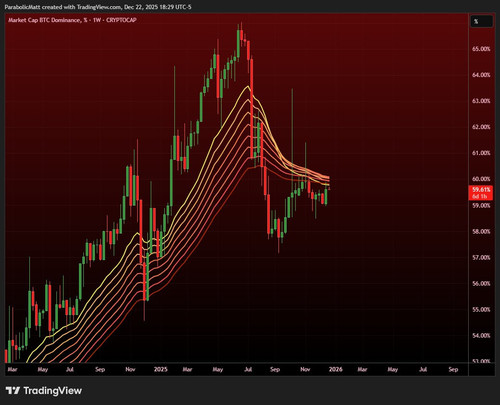Screen dimensions: 500x405
Task: Click the 61.00% price axis label
Action: pos(481,153)
